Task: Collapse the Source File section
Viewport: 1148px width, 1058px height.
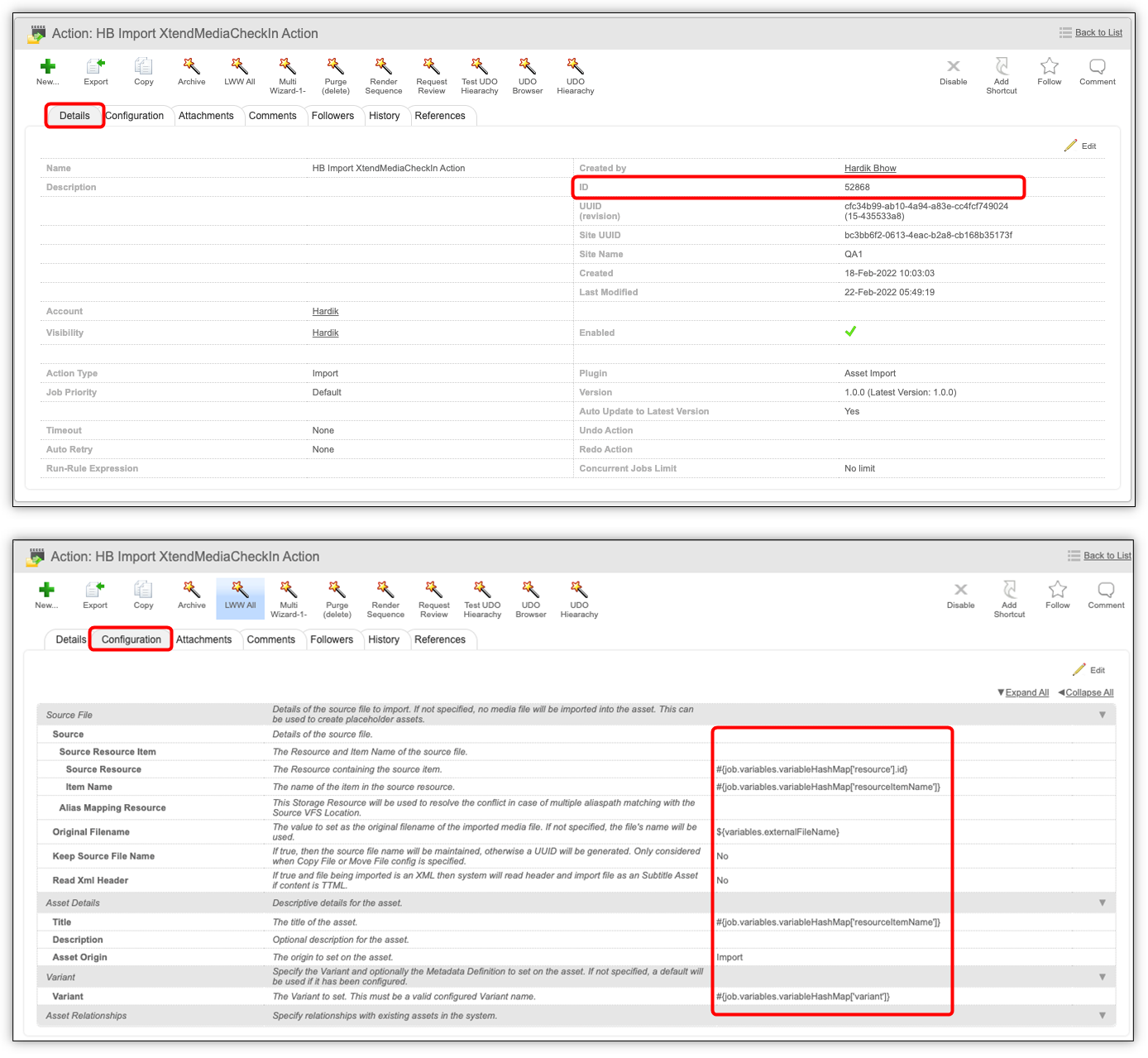Action: 1102,714
